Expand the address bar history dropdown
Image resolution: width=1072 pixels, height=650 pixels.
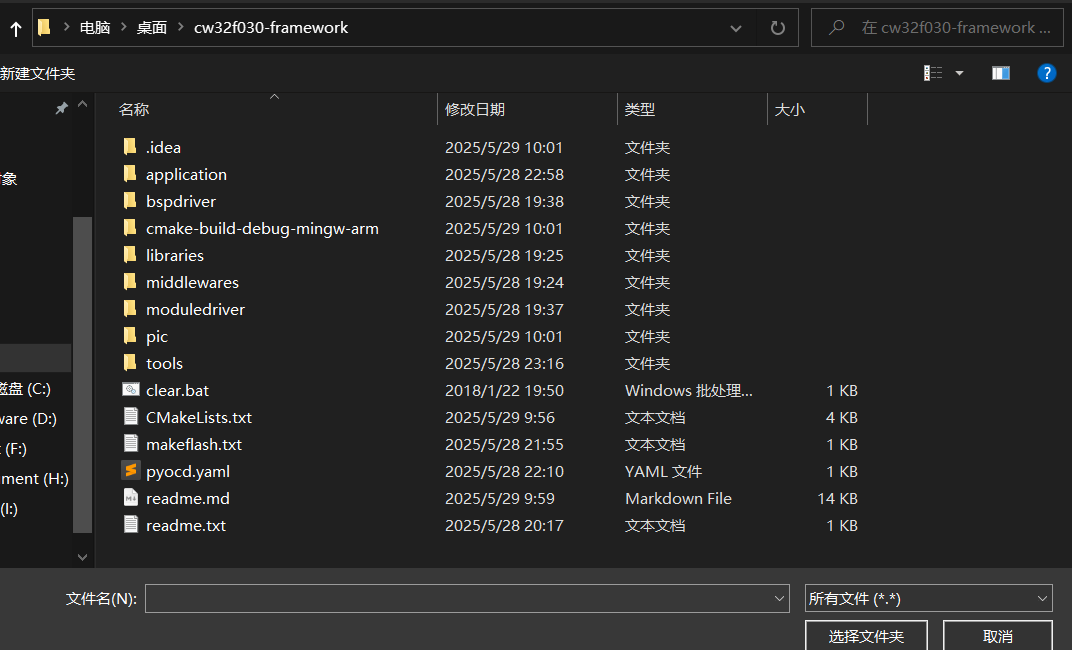pos(736,28)
